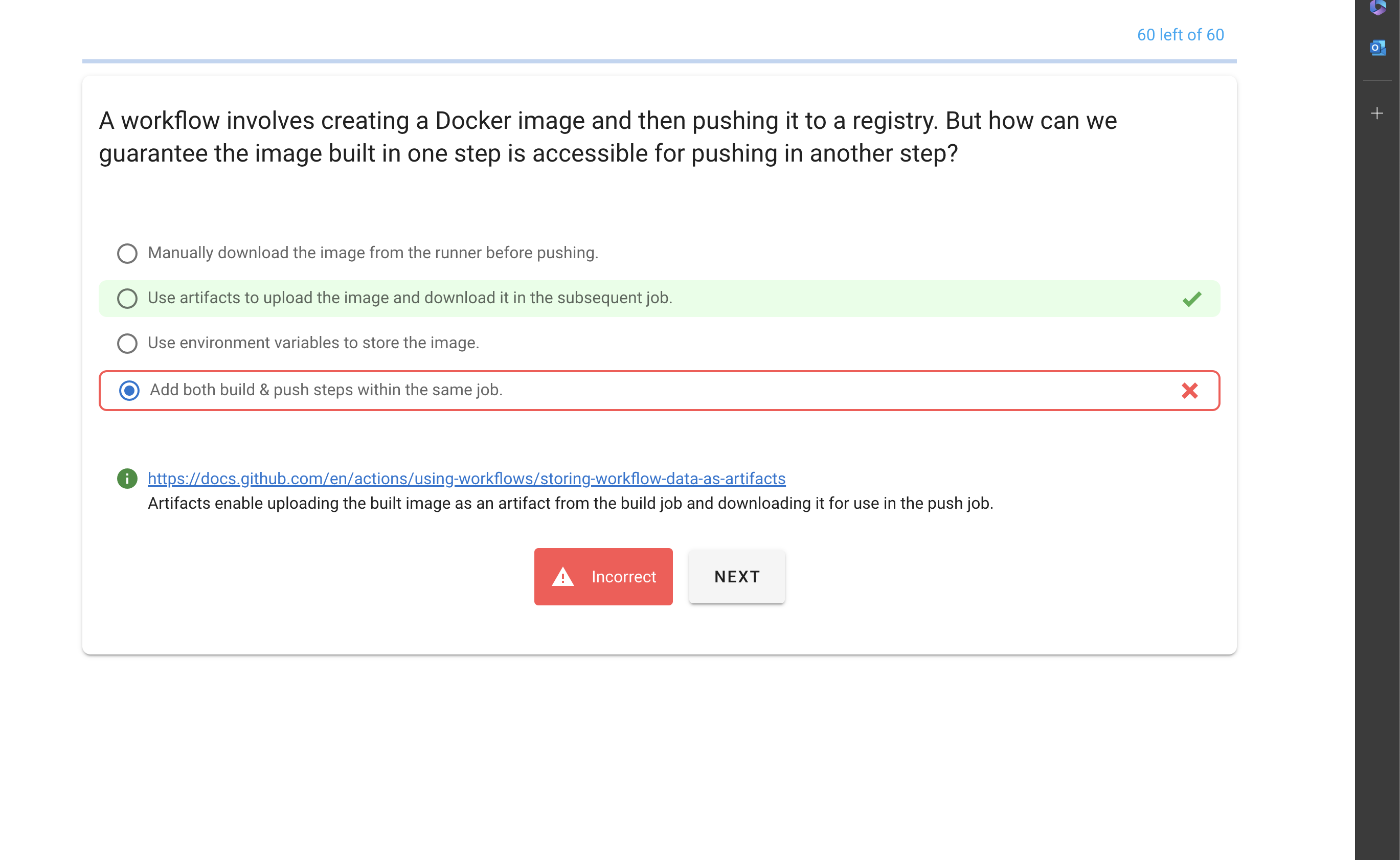This screenshot has height=860, width=1400.
Task: Click the "60 left of 60" counter
Action: [1180, 35]
